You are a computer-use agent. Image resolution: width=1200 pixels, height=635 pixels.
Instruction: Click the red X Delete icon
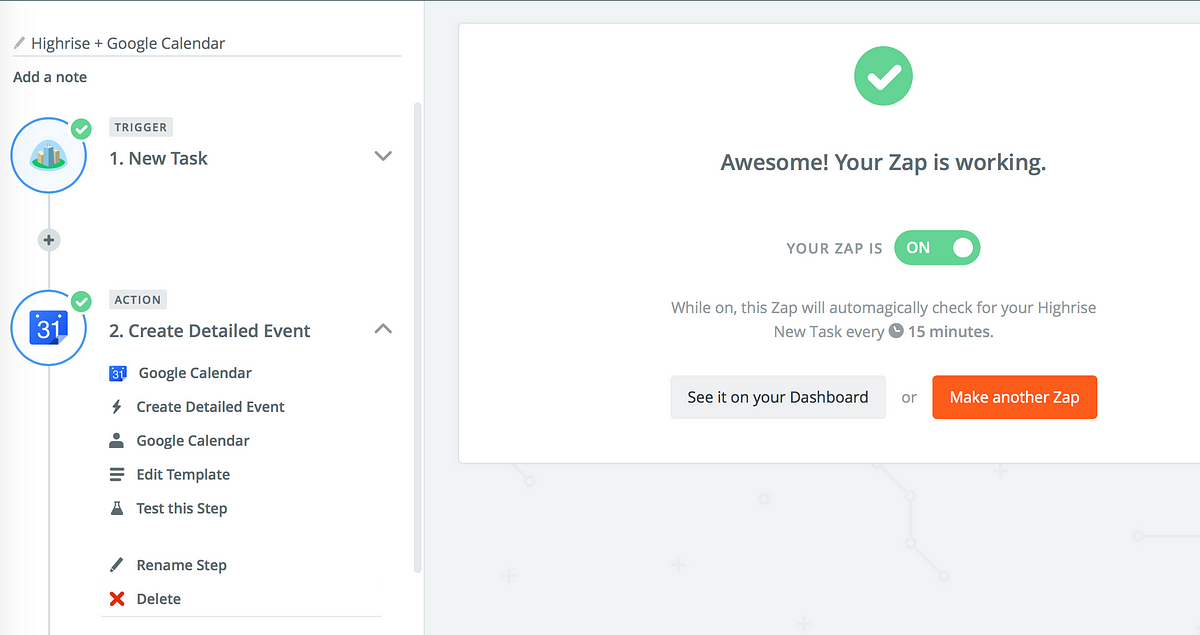click(116, 599)
